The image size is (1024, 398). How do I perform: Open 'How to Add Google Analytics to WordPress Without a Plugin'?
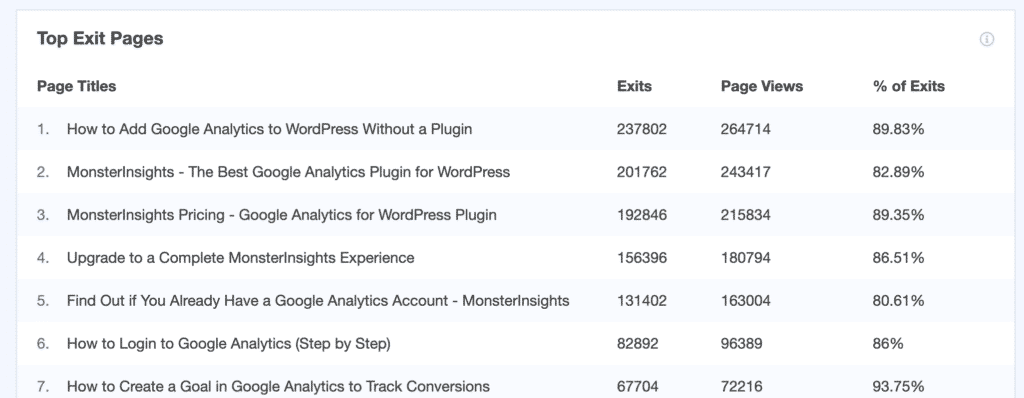(x=269, y=129)
